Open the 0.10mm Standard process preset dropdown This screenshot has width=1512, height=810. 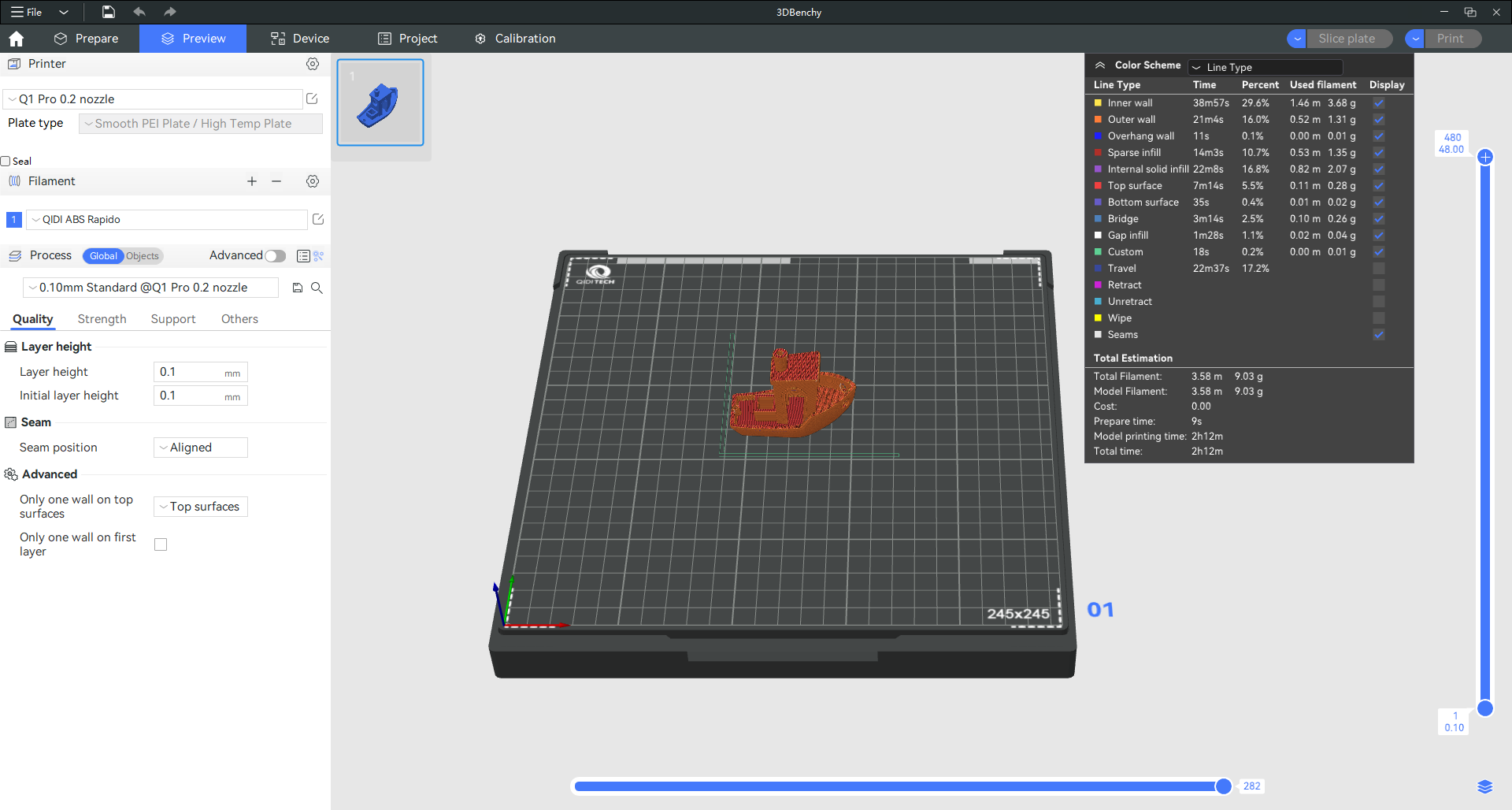150,288
